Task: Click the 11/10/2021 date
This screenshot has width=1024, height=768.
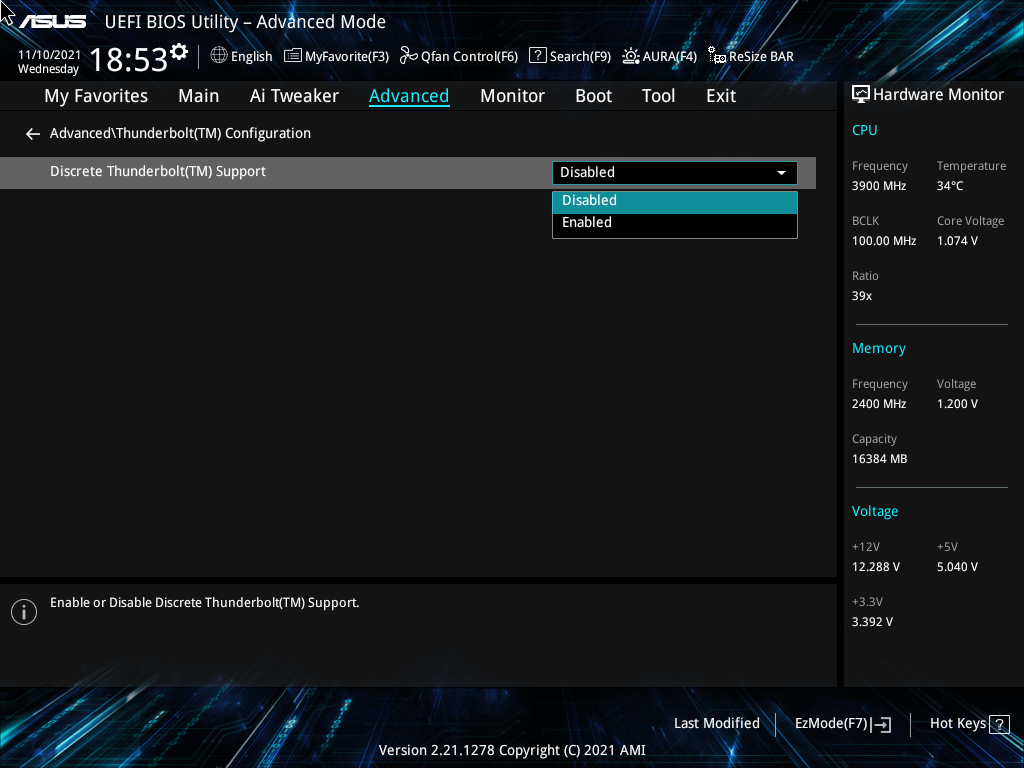Action: [x=49, y=55]
